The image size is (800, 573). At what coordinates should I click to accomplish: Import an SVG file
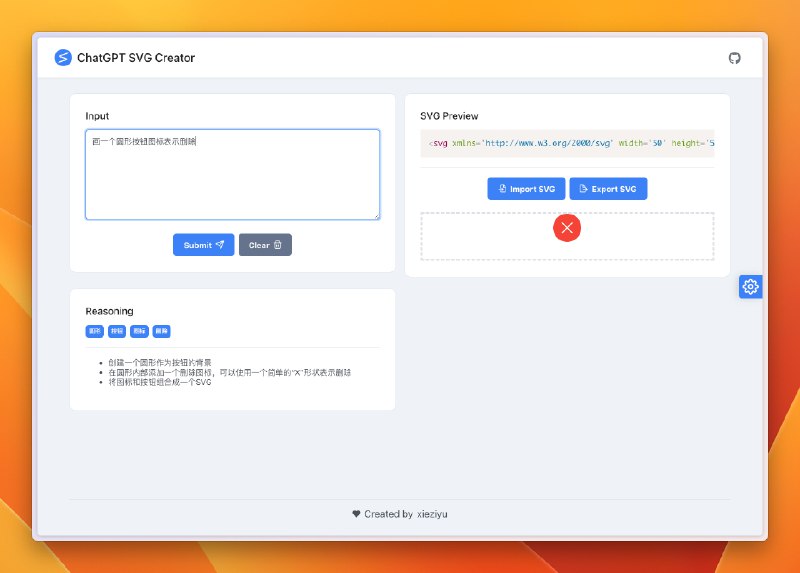click(x=526, y=189)
